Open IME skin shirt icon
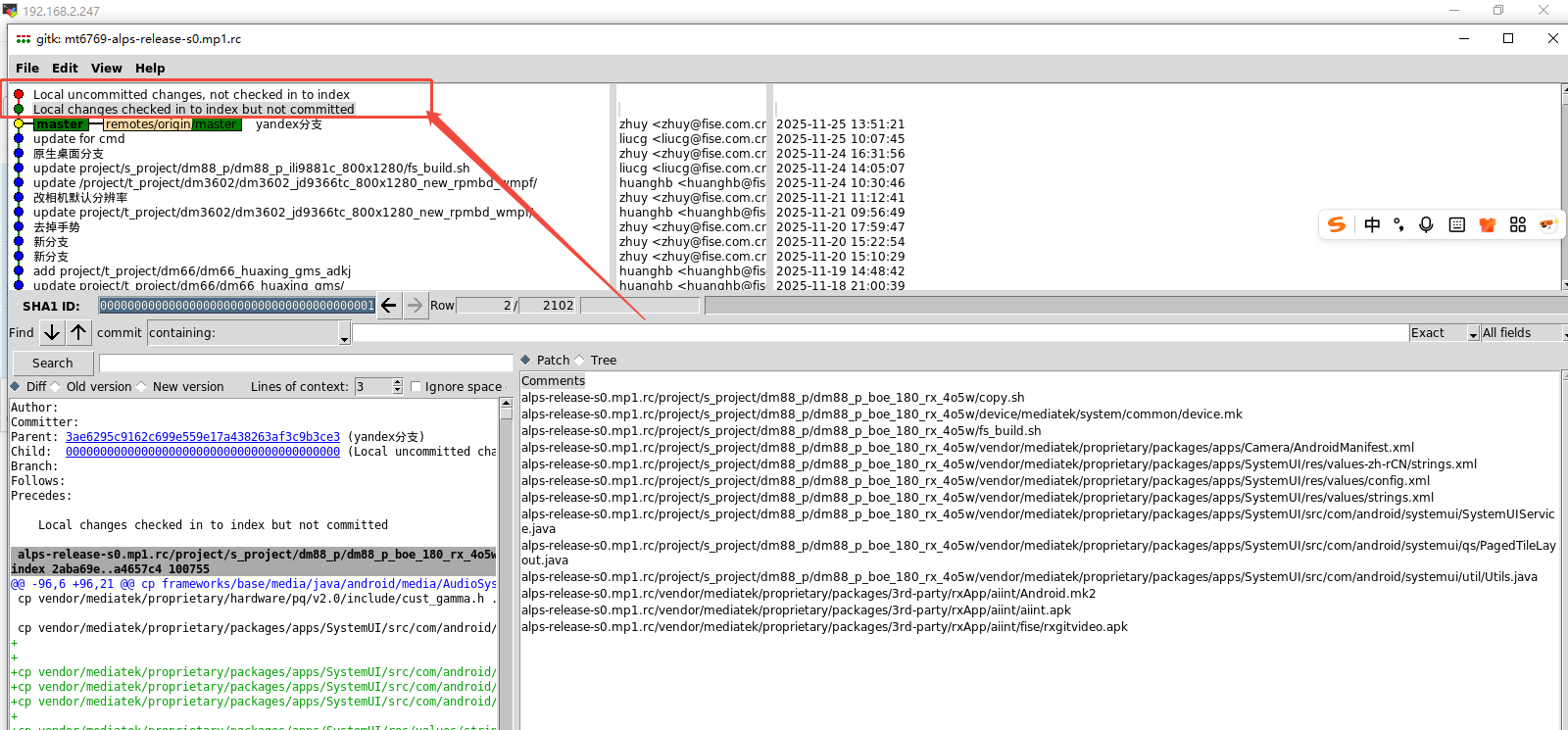 point(1487,224)
